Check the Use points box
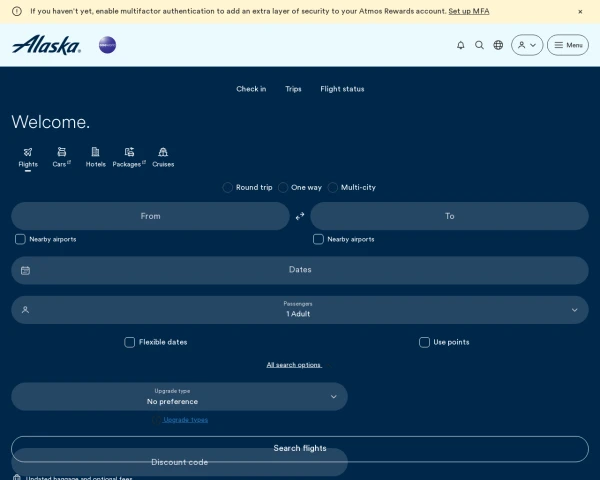The image size is (600, 480). 424,342
